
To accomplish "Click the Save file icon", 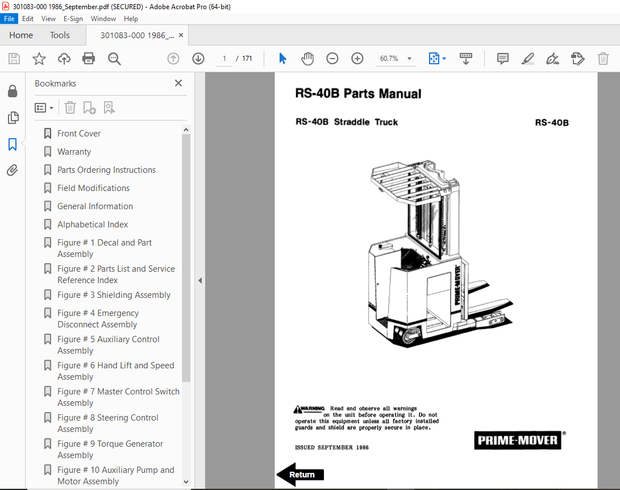I will [14, 59].
